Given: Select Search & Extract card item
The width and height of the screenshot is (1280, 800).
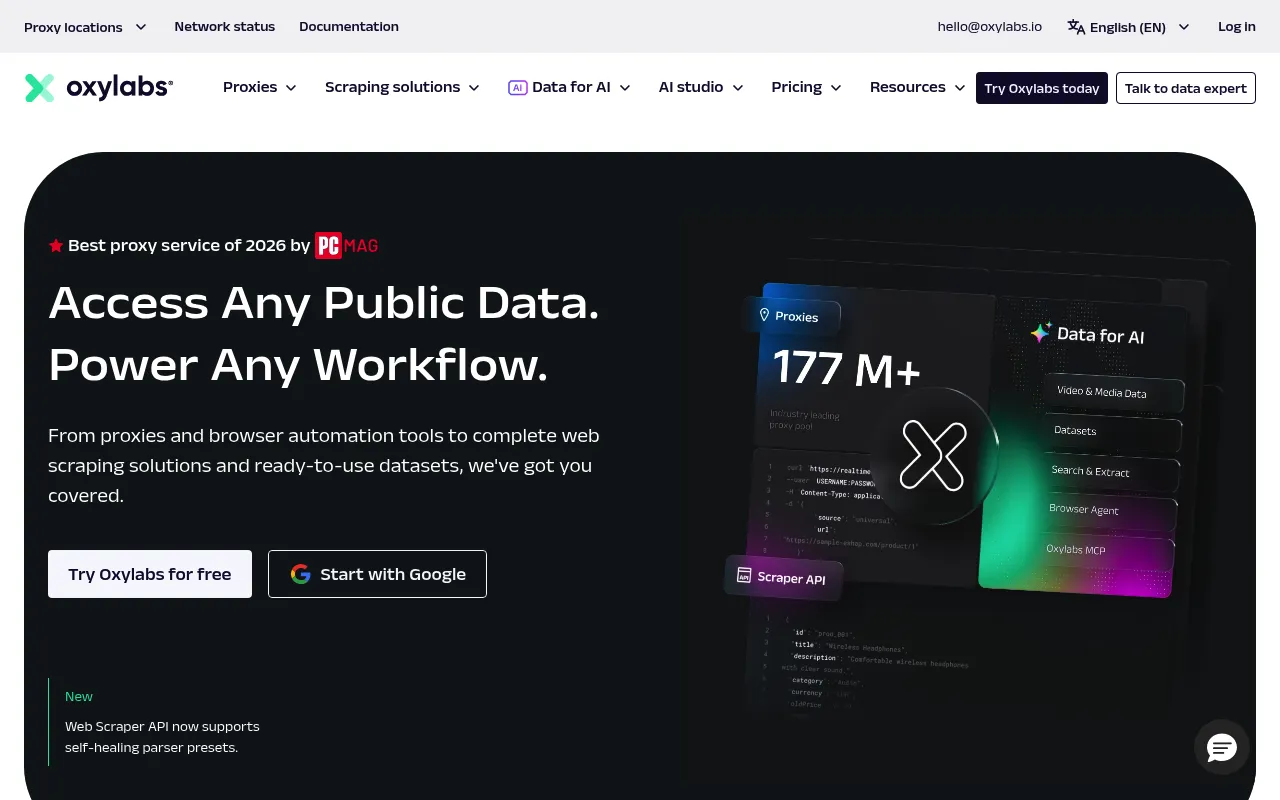Looking at the screenshot, I should 1110,471.
